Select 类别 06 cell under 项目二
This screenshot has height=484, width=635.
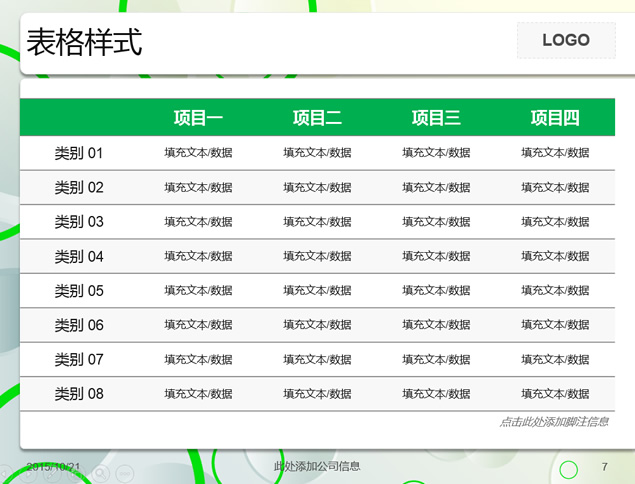point(318,325)
